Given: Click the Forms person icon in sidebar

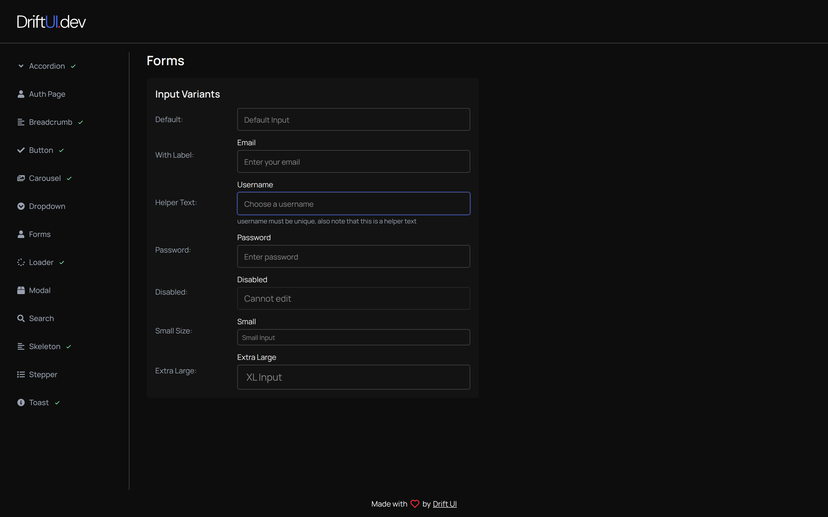Looking at the screenshot, I should [x=21, y=234].
